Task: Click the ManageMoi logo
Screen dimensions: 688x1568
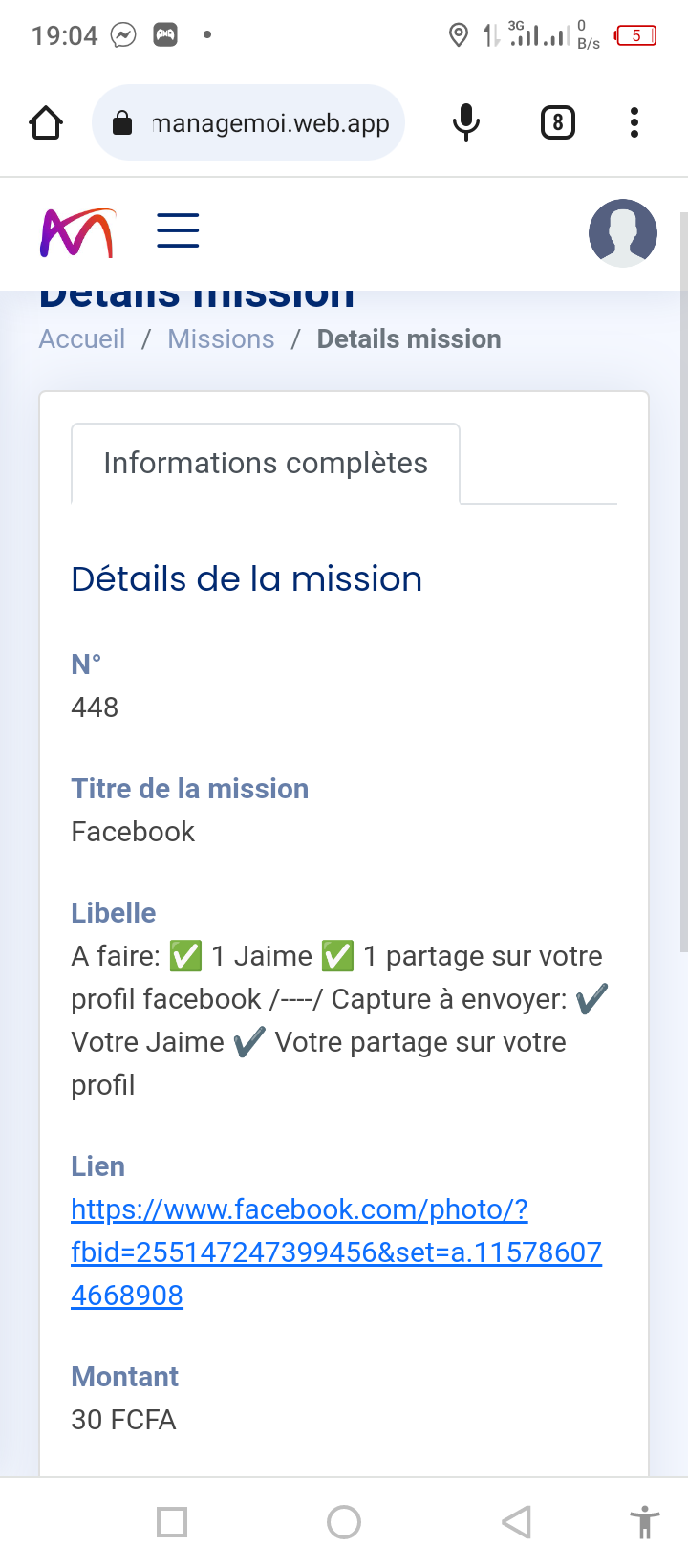Action: pyautogui.click(x=77, y=232)
